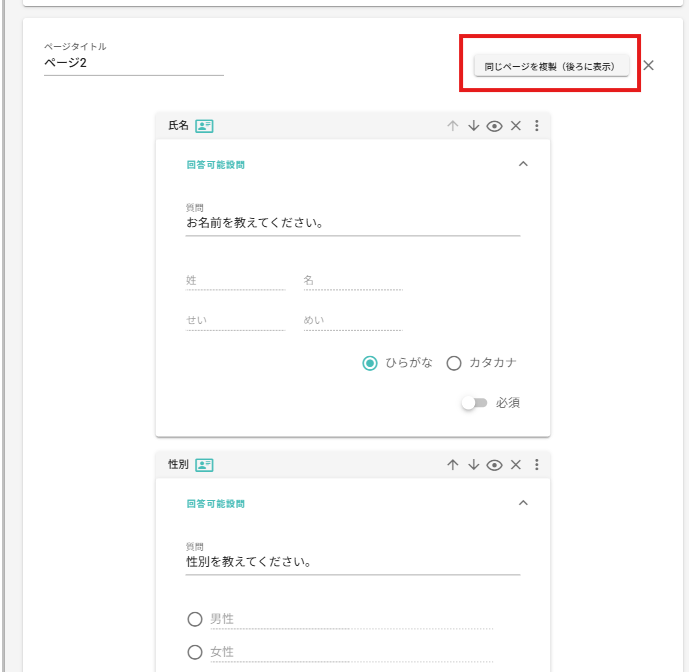Screen dimensions: 689x672
Task: Select the ひらがな radio option
Action: click(370, 363)
